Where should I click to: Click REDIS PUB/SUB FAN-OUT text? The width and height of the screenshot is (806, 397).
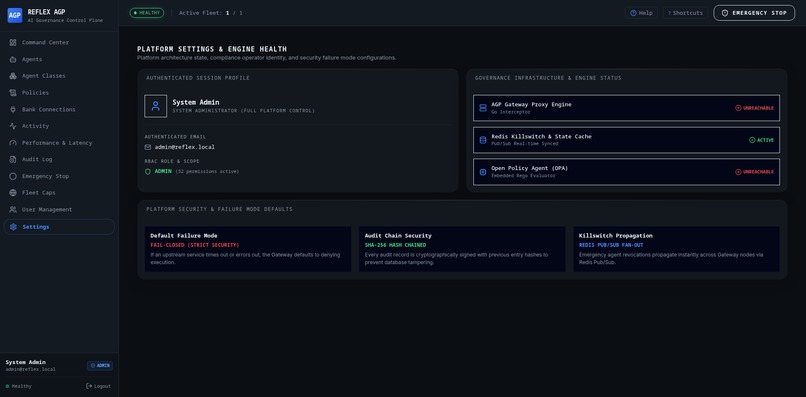611,245
